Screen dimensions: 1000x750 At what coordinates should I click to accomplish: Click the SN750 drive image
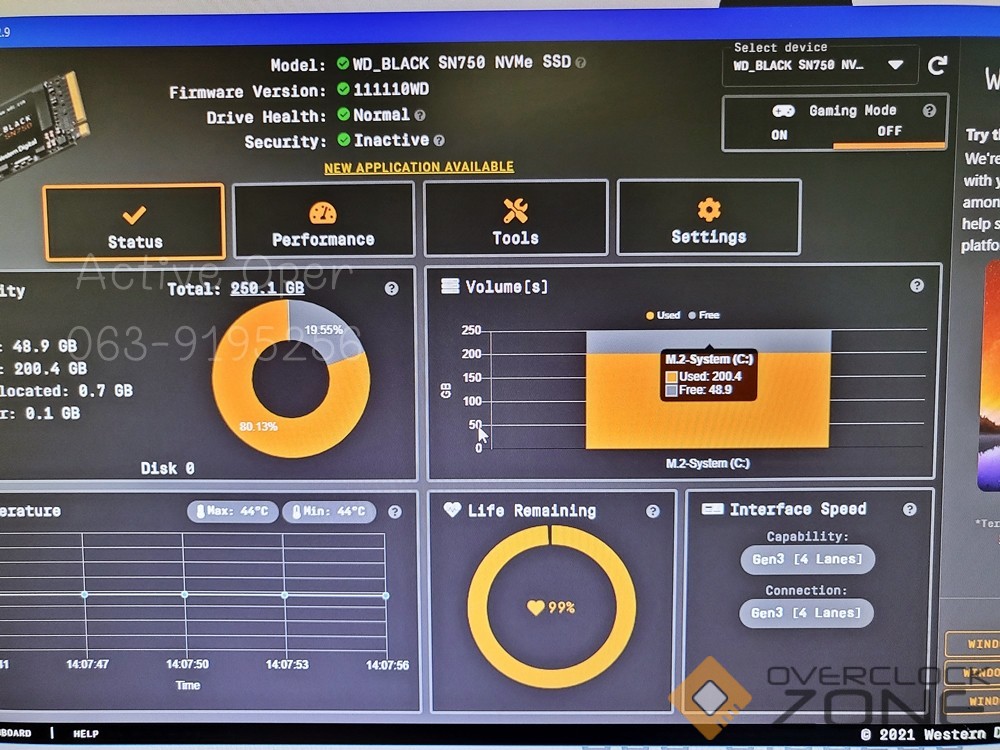[41, 124]
